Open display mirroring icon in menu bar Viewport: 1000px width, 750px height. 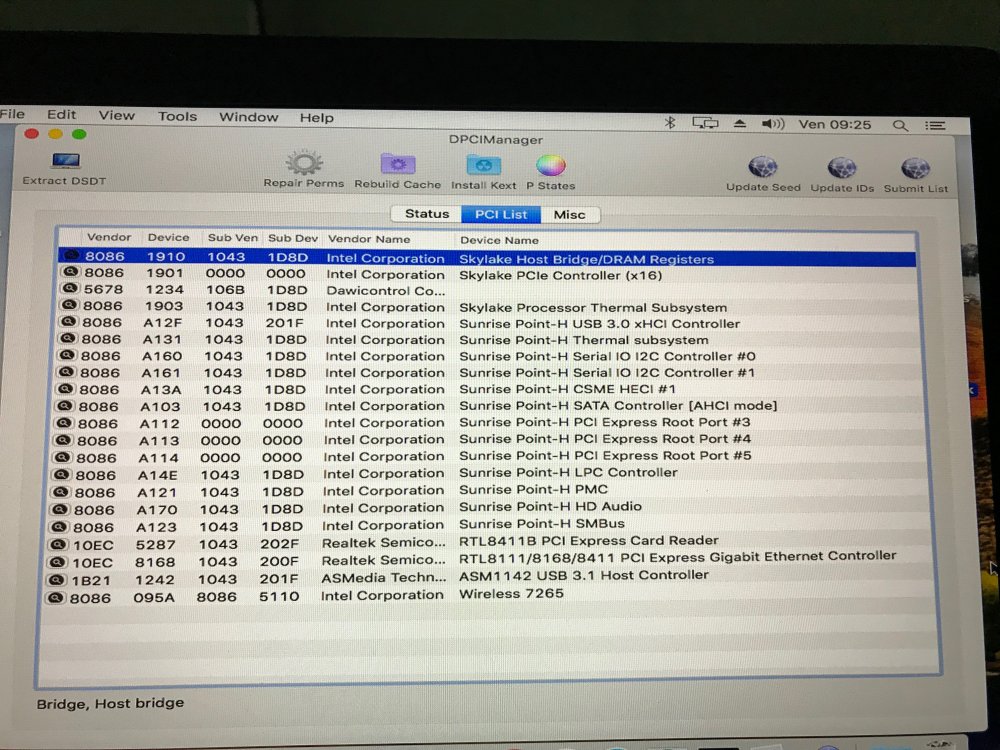click(x=705, y=123)
